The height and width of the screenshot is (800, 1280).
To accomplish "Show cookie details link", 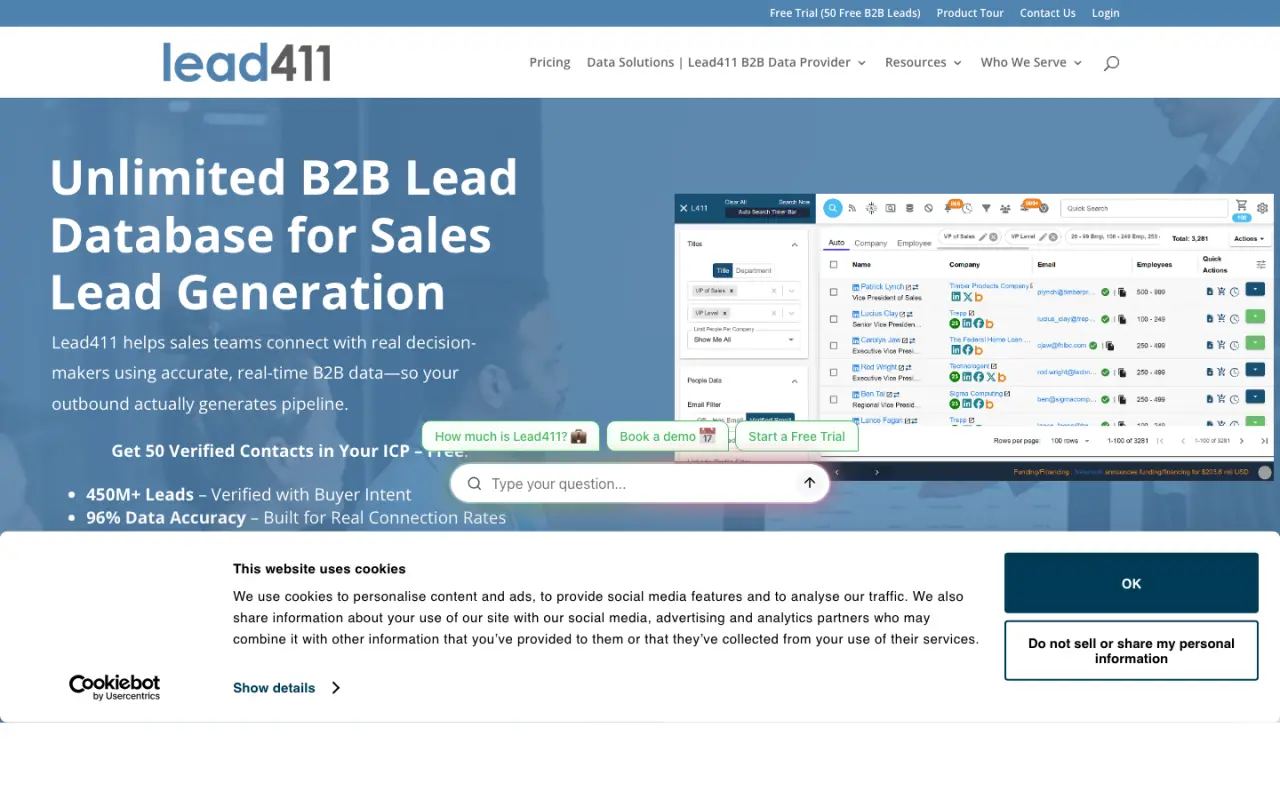I will tap(286, 688).
